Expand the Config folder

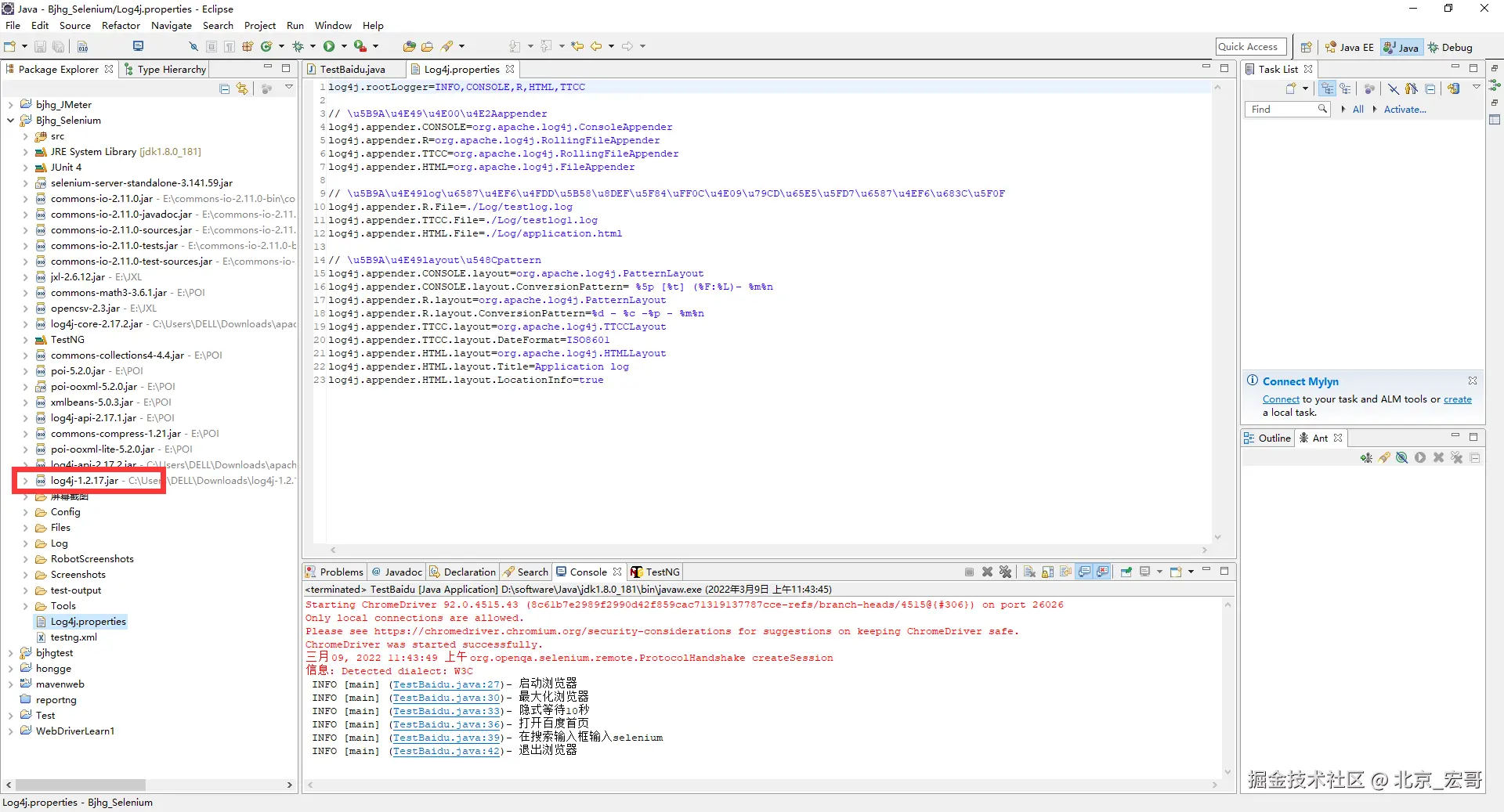[x=25, y=512]
